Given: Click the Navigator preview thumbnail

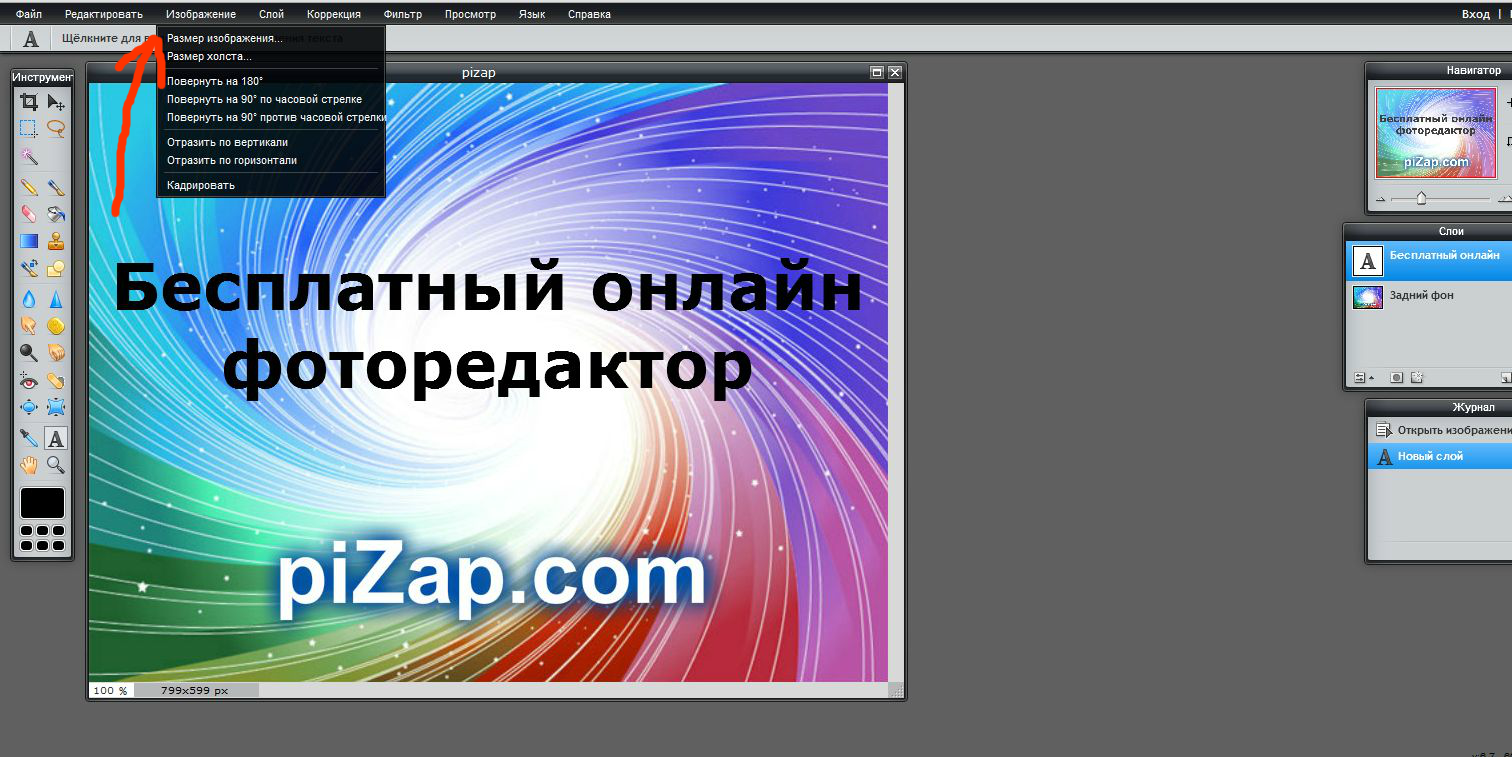Looking at the screenshot, I should [x=1436, y=133].
